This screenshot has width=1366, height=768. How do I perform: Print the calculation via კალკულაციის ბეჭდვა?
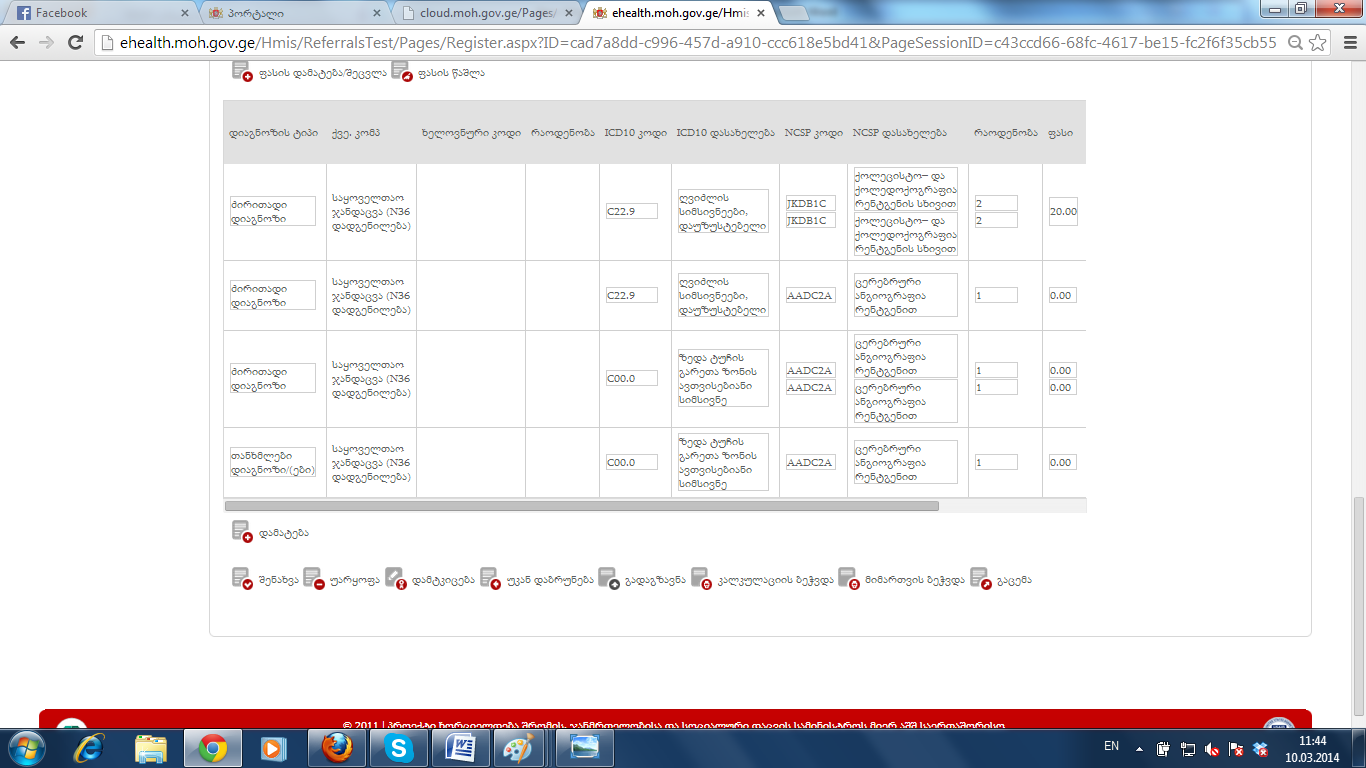click(701, 579)
